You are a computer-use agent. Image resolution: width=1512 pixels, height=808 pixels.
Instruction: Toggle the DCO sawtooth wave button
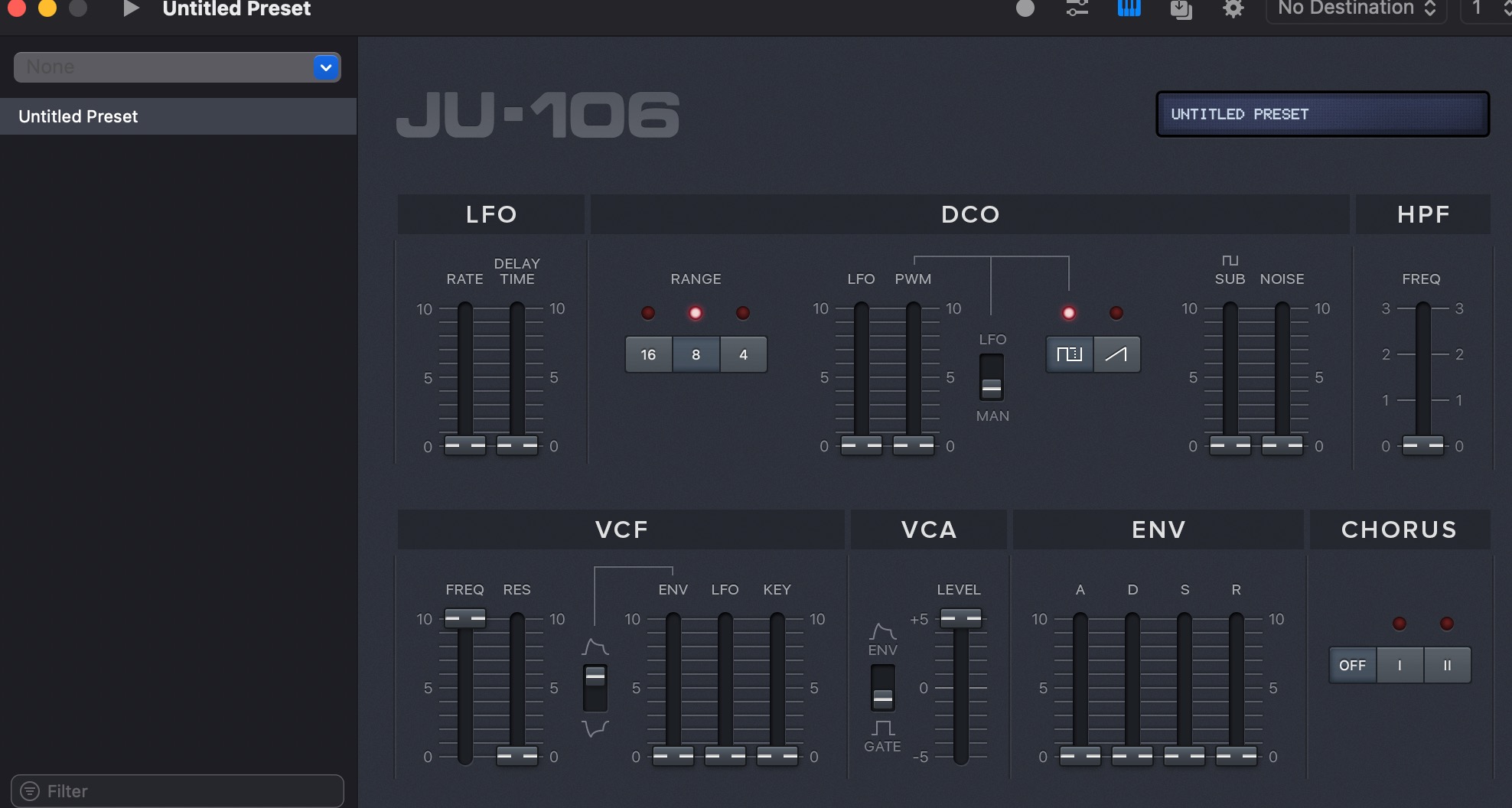click(1117, 354)
